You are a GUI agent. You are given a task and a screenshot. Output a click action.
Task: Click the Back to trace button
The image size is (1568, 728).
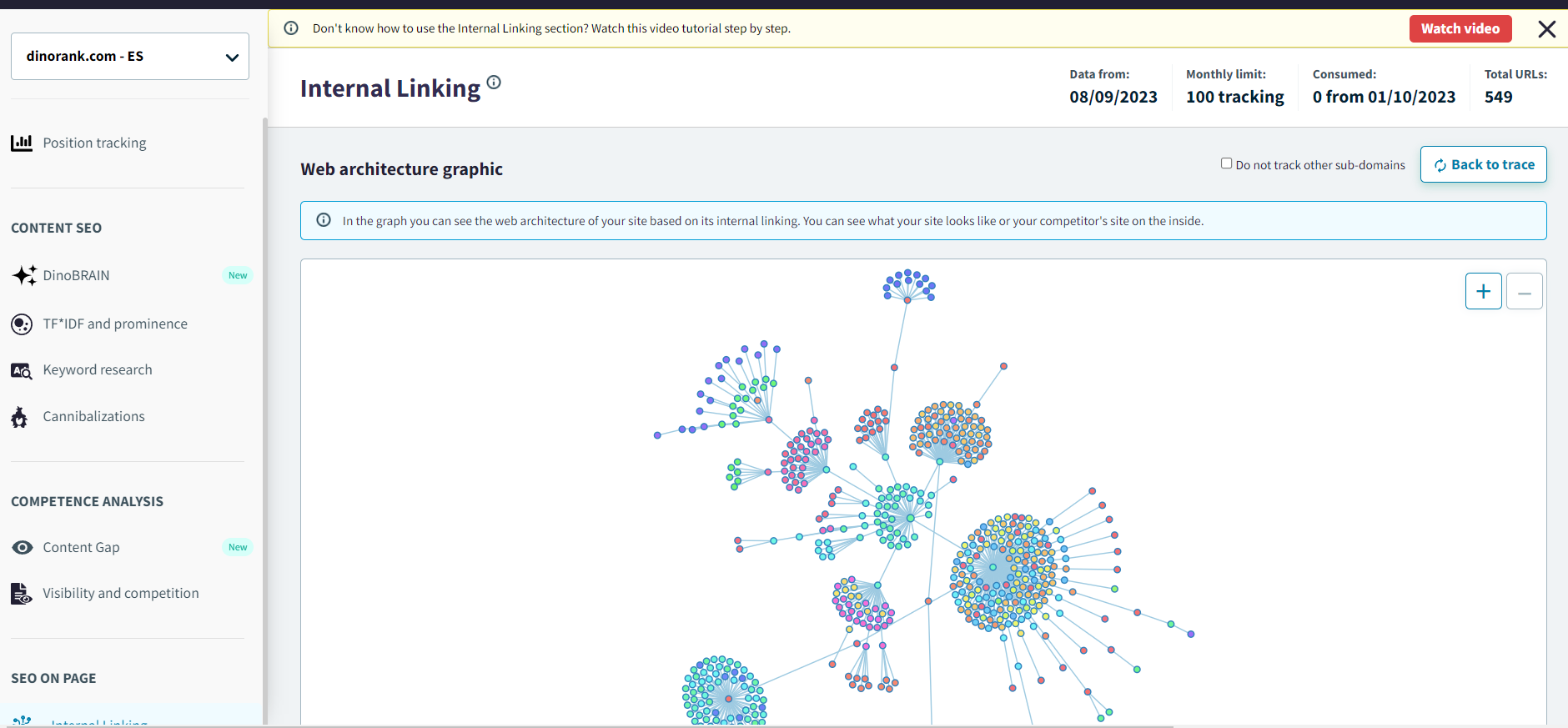click(1483, 164)
